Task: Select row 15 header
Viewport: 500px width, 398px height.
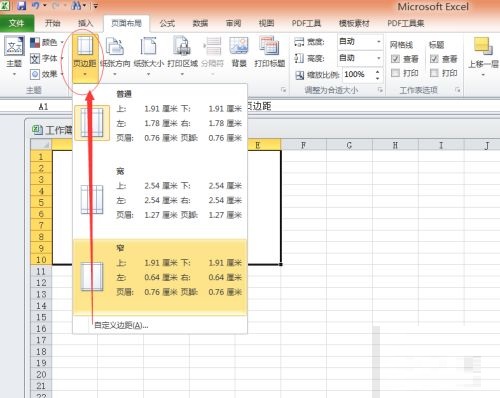Action: [x=41, y=317]
